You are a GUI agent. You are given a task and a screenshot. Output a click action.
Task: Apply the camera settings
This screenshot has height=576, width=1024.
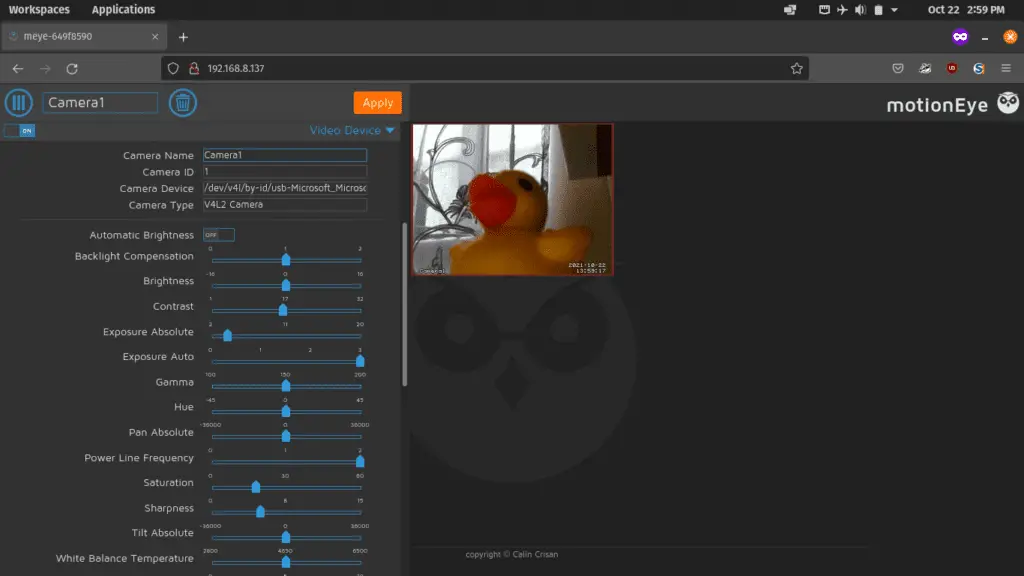[x=377, y=103]
